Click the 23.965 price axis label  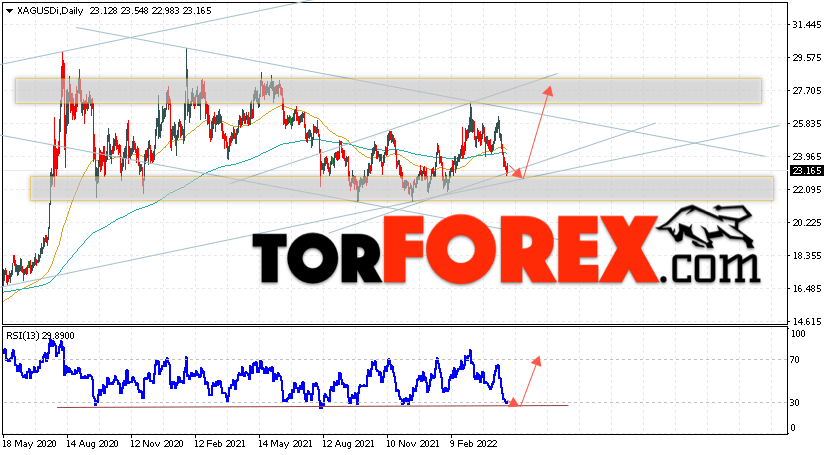tap(807, 156)
